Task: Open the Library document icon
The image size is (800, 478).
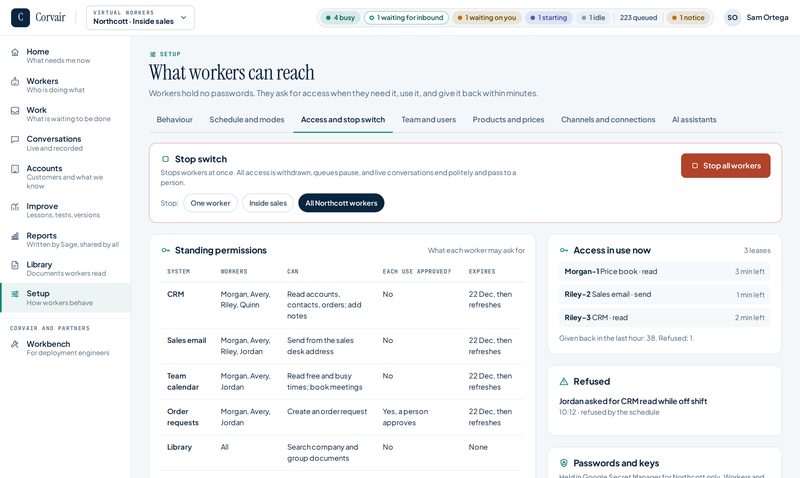Action: point(15,265)
